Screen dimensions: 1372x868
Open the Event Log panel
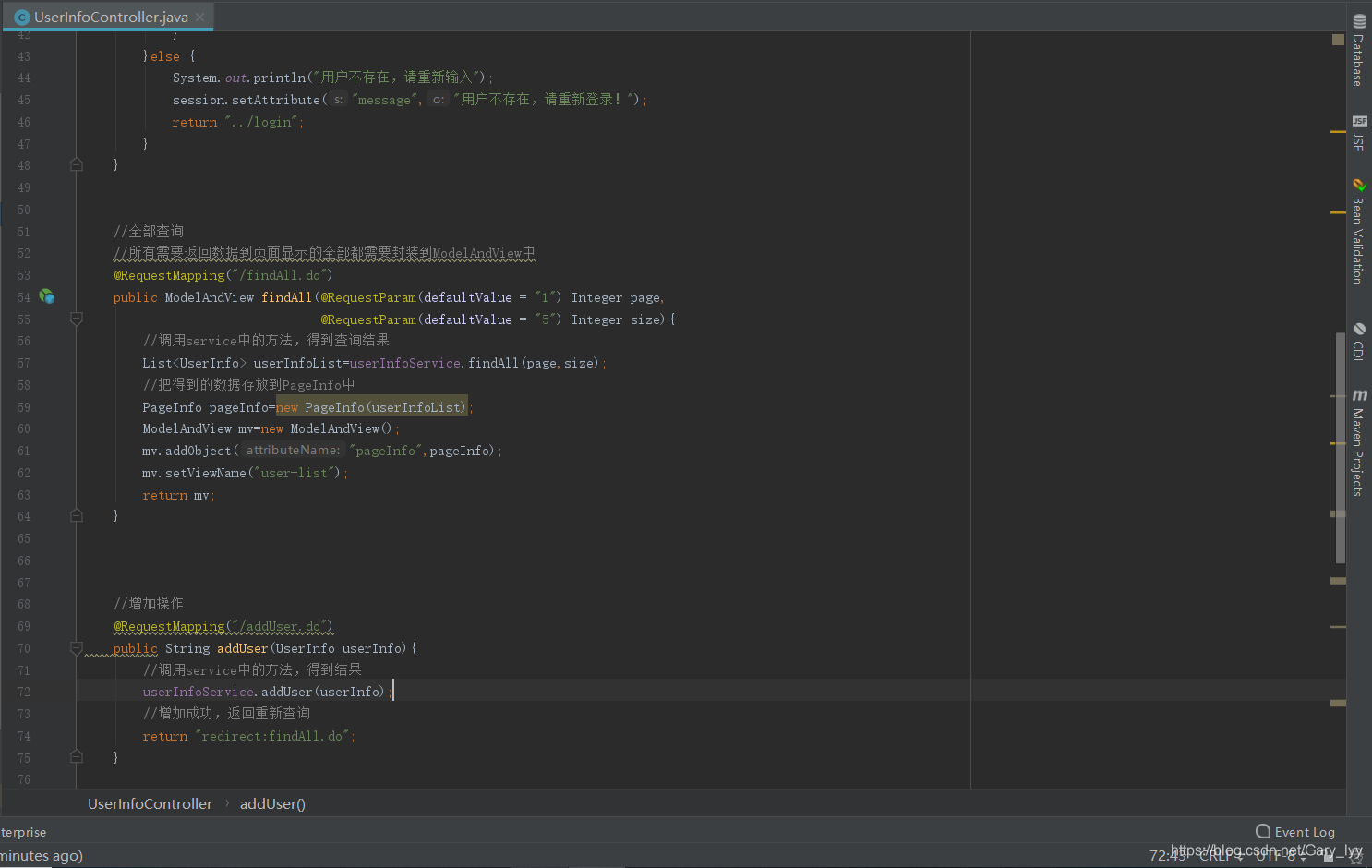coord(1295,832)
